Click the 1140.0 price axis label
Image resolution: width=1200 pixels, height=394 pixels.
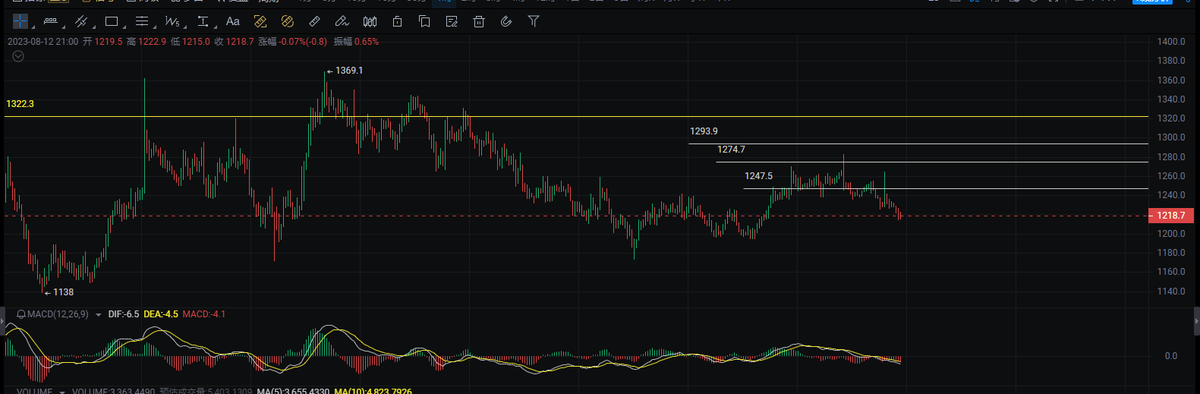pyautogui.click(x=1170, y=291)
